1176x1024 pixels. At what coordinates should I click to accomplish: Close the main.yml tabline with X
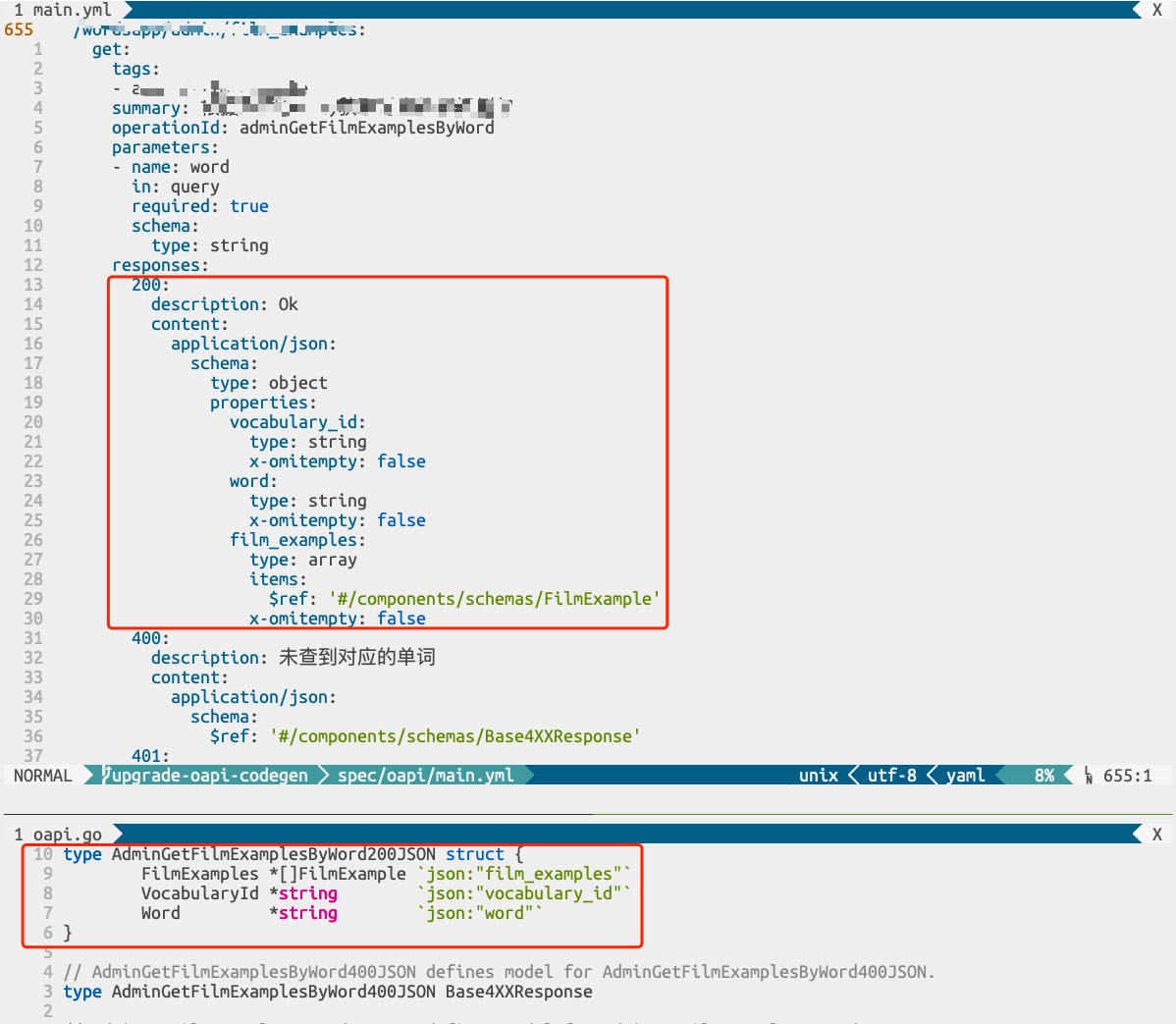pos(1156,10)
